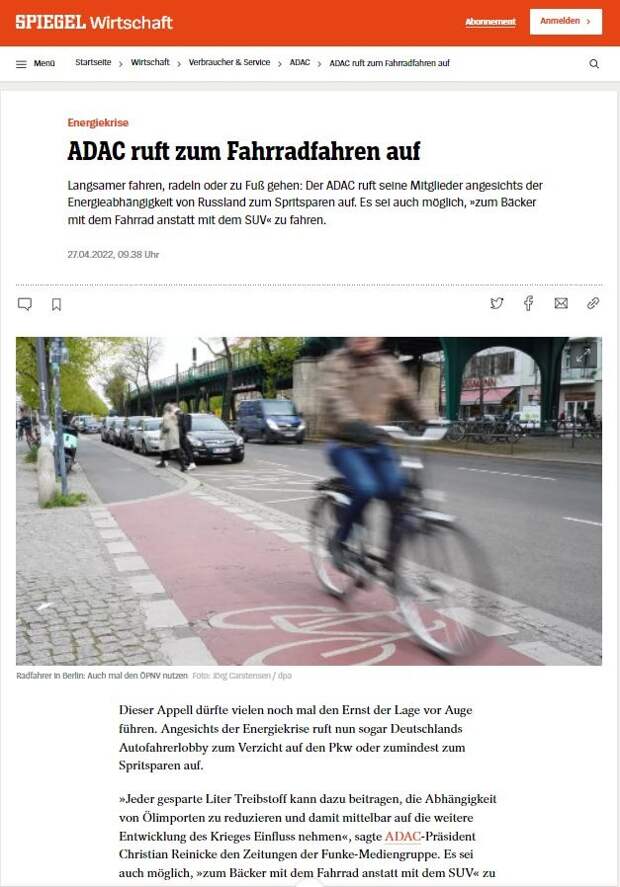Click the SPIEGEL Wirtschaft logo
Viewport: 620px width, 887px height.
tap(94, 22)
